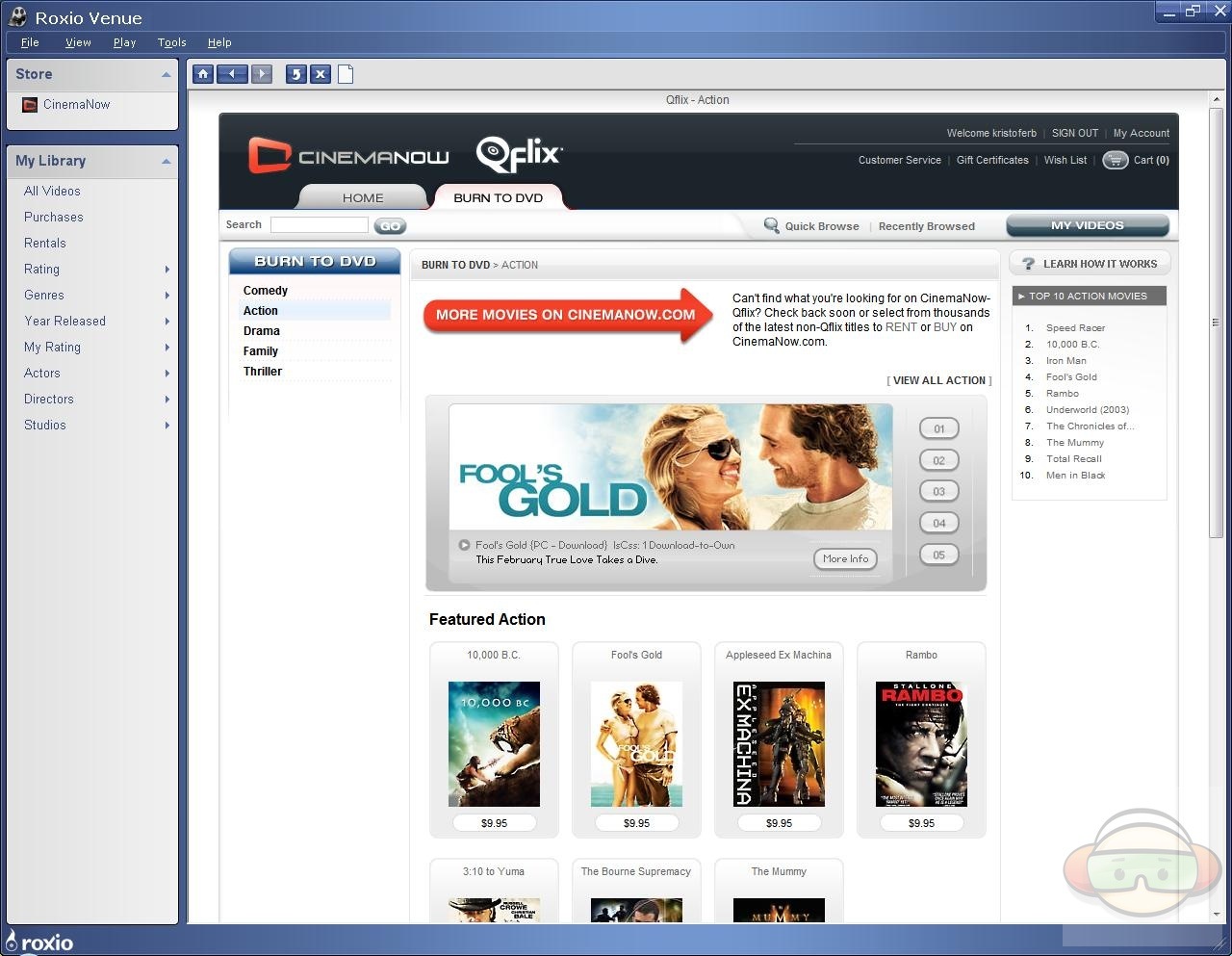Click the Home toolbar icon

point(203,74)
